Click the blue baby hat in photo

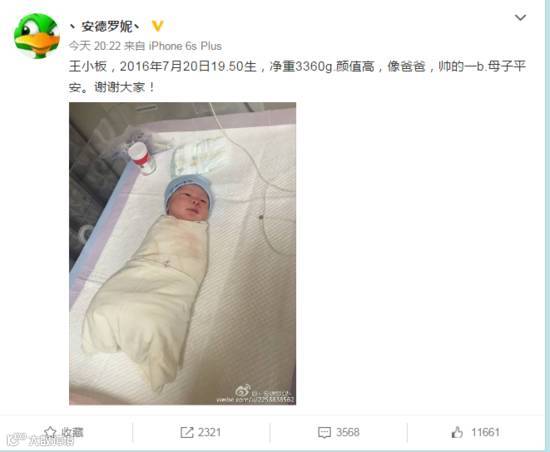pos(187,189)
